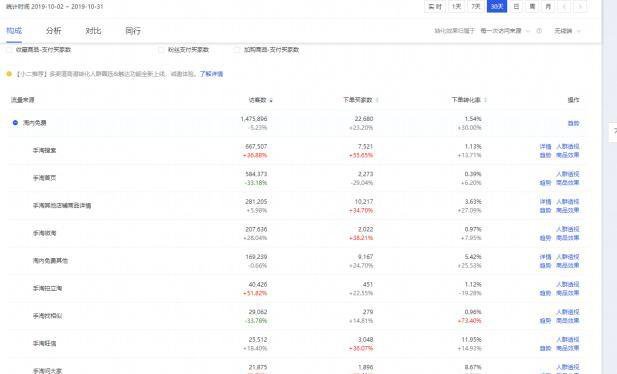Open 人群透视 for 手淘问大家 row
This screenshot has width=617, height=374.
(567, 367)
